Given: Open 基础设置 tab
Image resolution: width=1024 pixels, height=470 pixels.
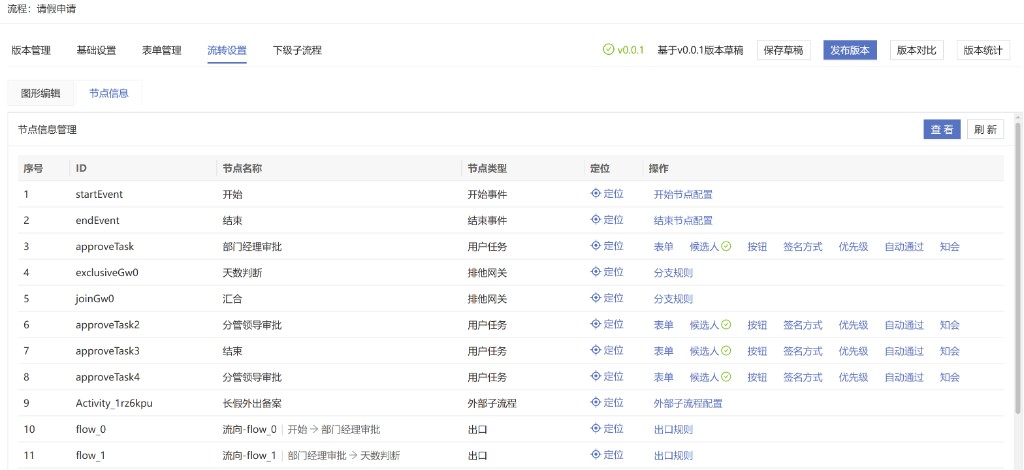Looking at the screenshot, I should 96,50.
